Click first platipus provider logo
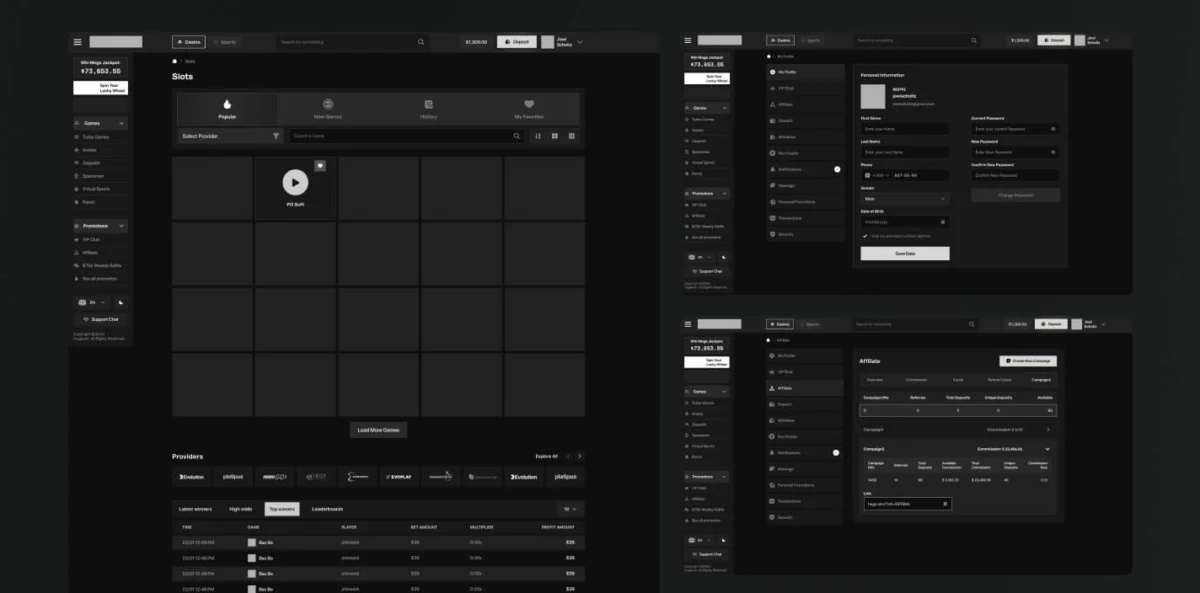 click(233, 477)
